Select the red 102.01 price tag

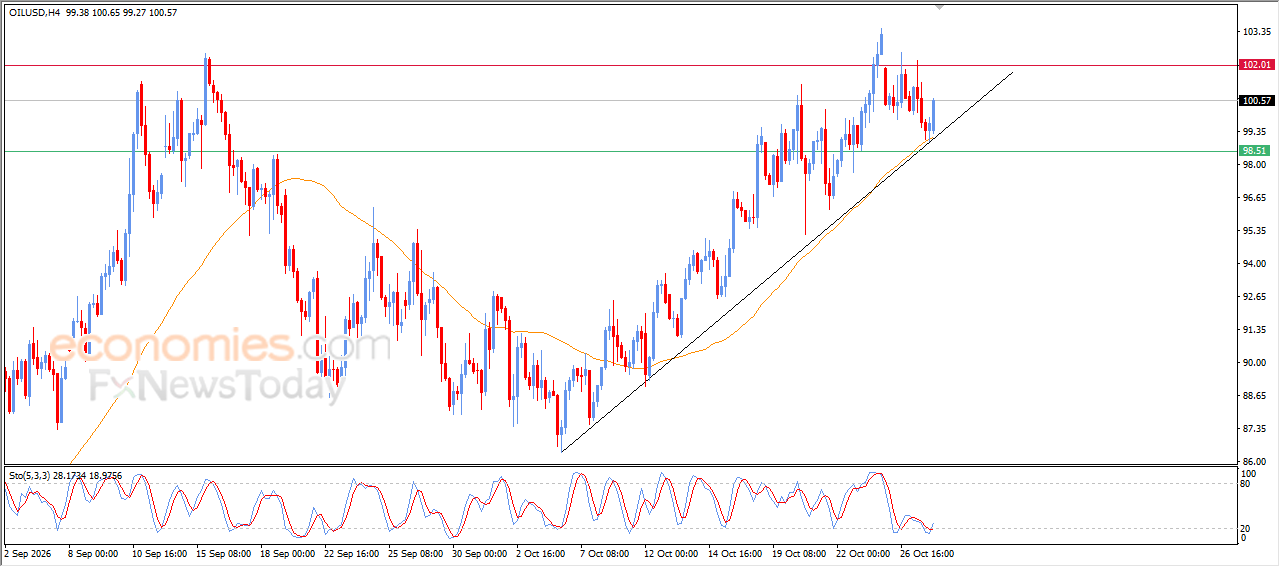1256,65
